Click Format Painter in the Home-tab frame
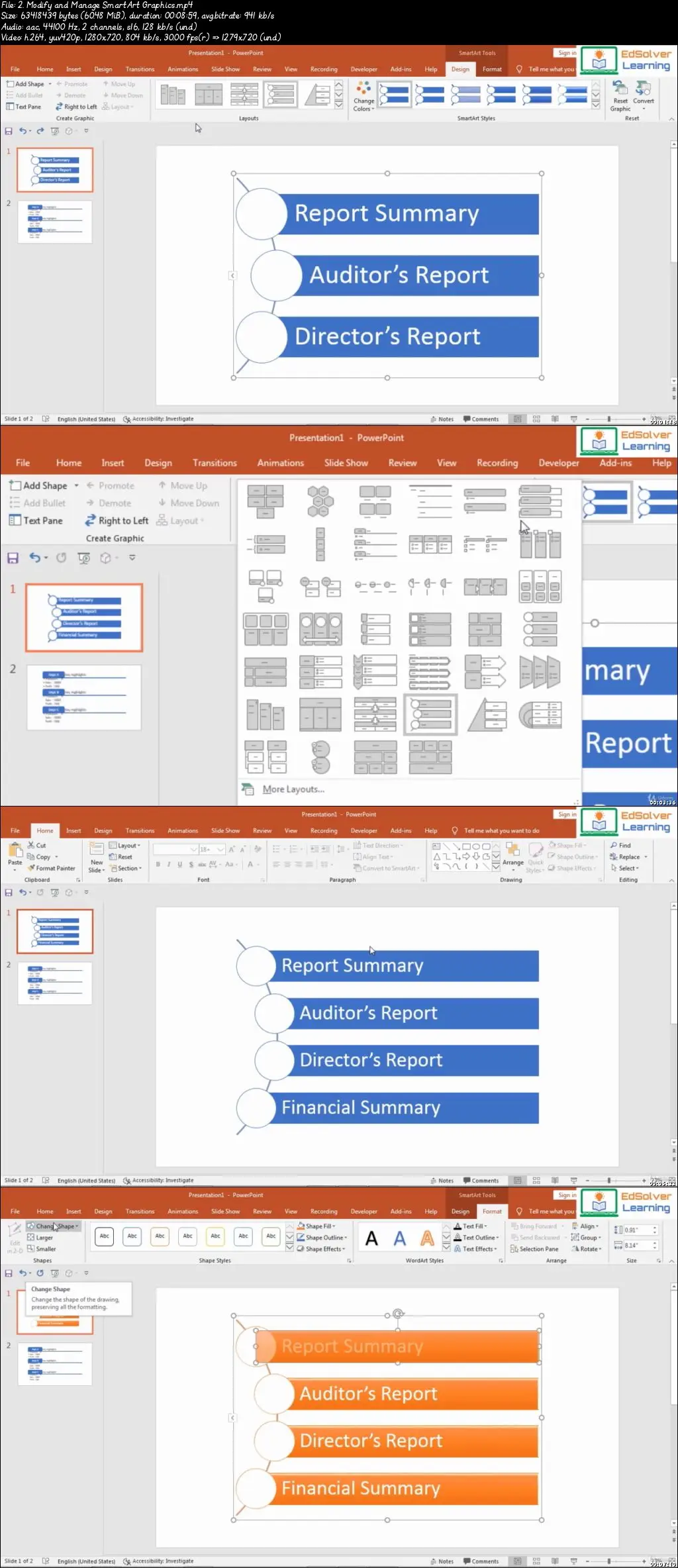The height and width of the screenshot is (1568, 678). 51,868
